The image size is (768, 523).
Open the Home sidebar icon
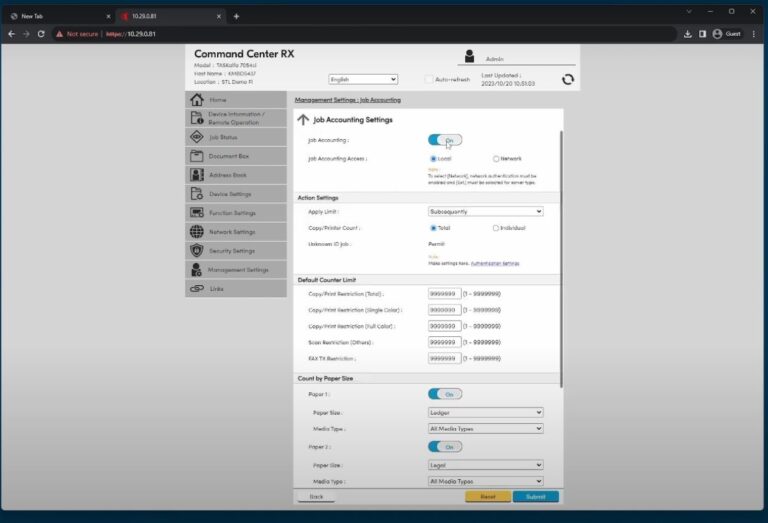197,99
